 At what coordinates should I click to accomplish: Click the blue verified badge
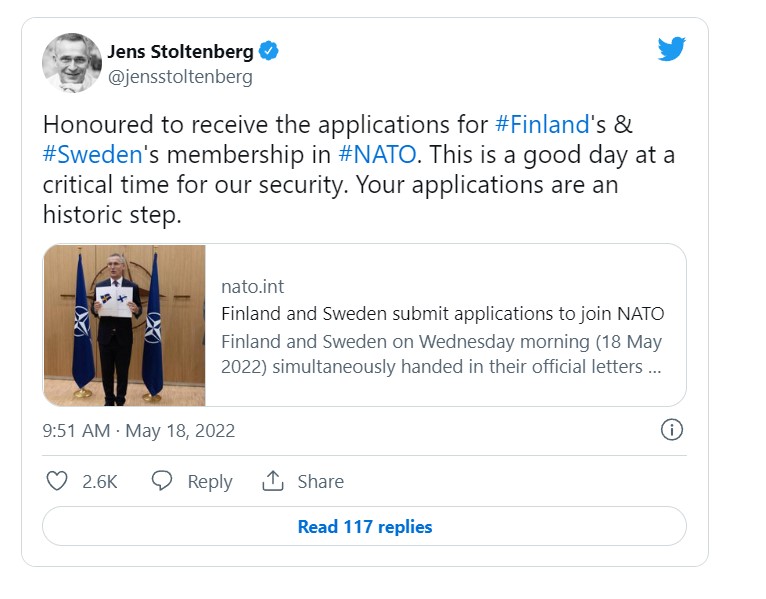click(x=268, y=51)
